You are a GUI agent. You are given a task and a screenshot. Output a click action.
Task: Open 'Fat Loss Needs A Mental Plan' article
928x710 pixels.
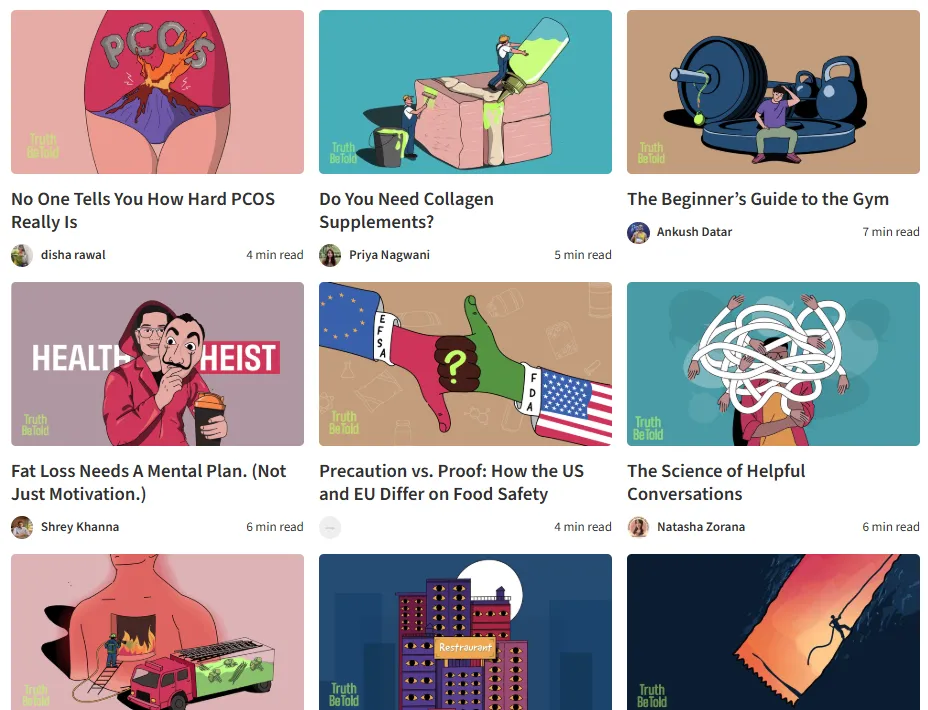click(x=149, y=483)
